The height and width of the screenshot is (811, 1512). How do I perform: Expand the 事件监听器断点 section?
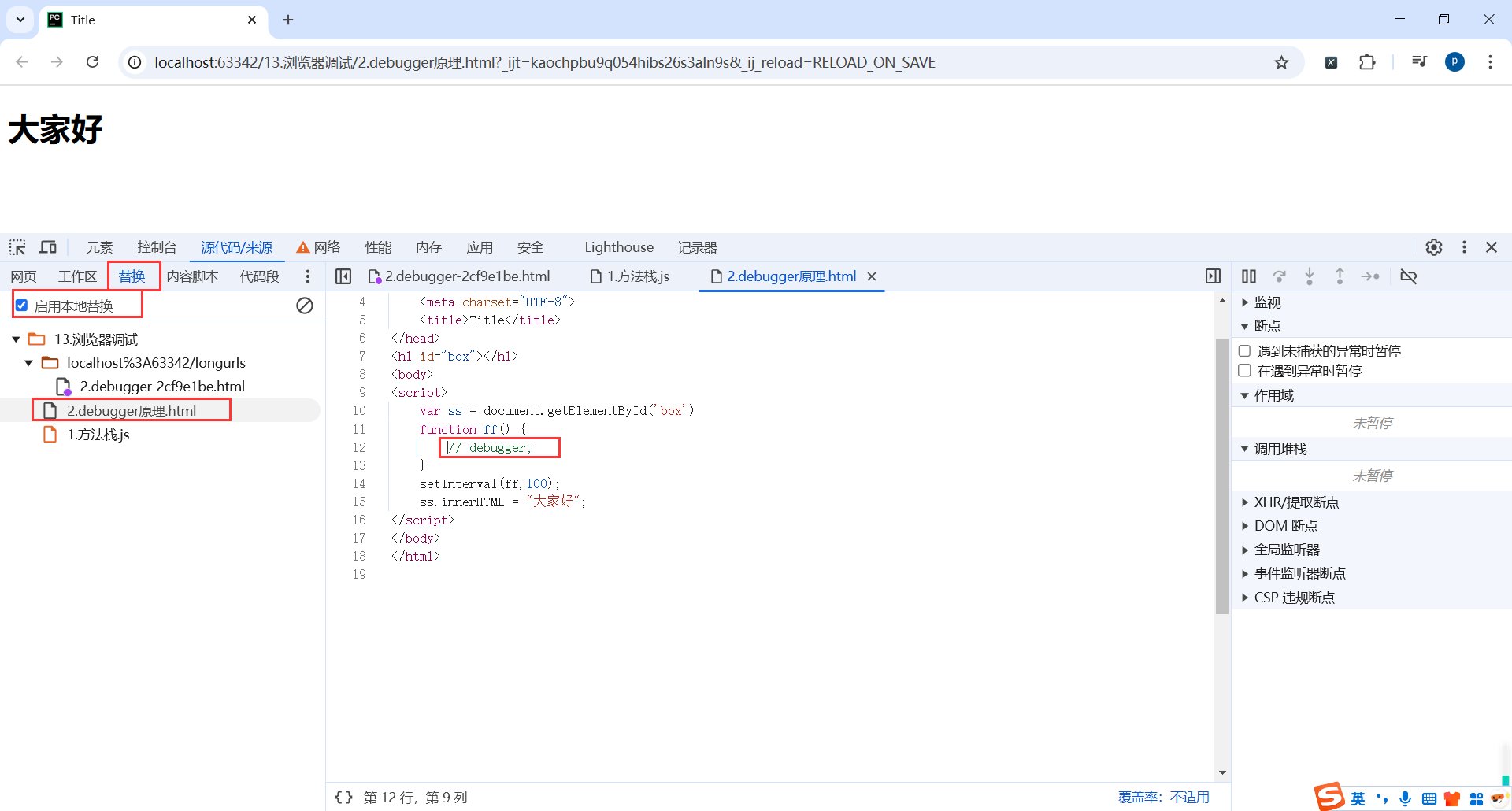pos(1245,573)
